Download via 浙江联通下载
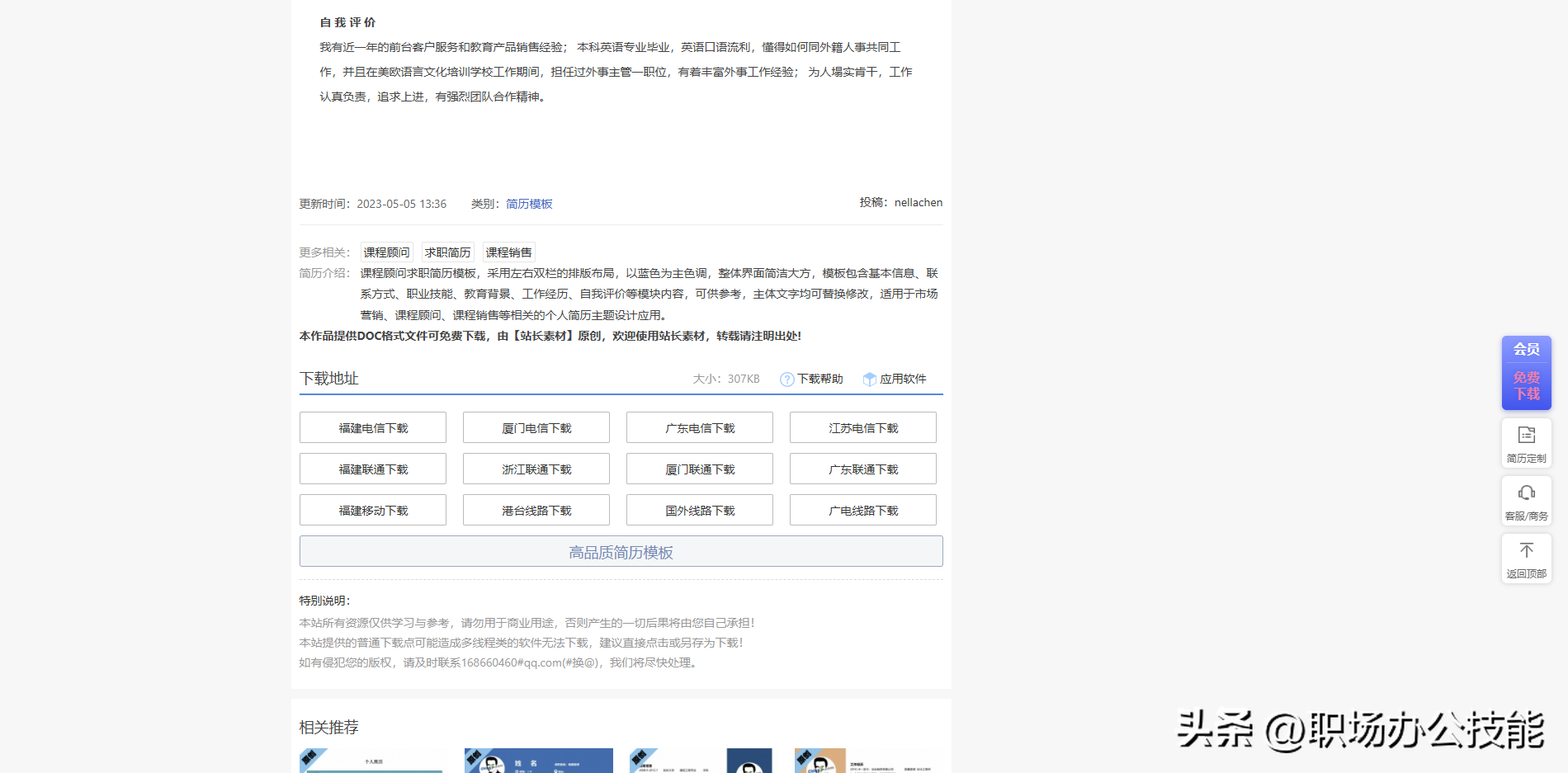 [x=536, y=469]
